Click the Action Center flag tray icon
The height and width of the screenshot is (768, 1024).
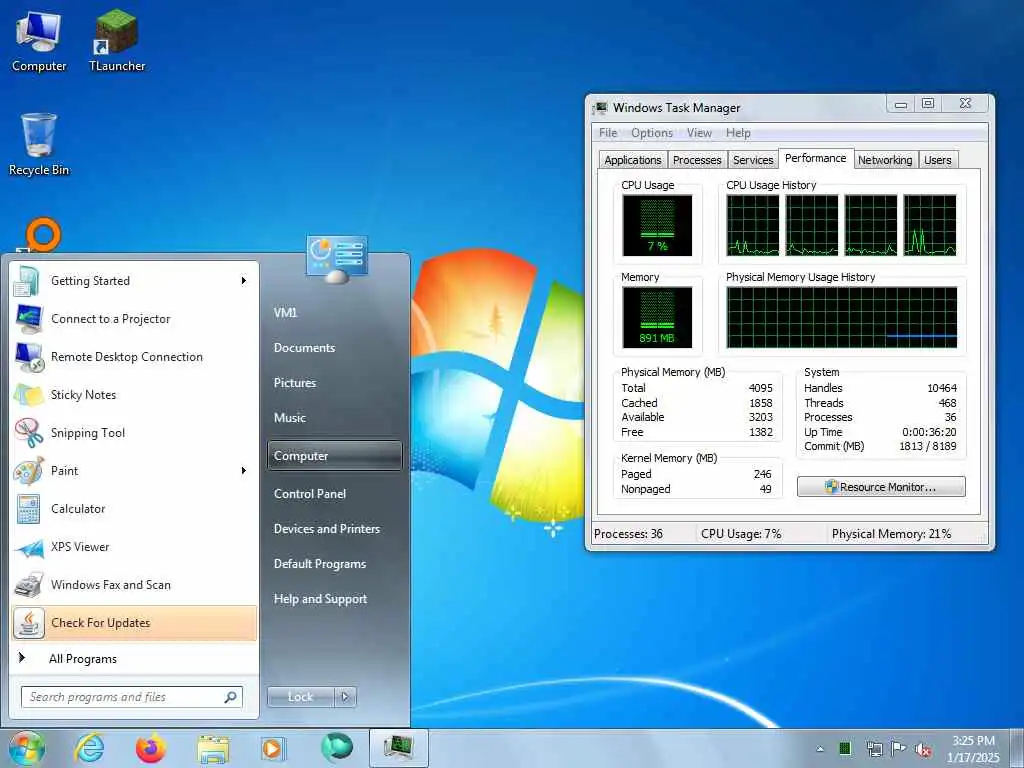coord(899,748)
